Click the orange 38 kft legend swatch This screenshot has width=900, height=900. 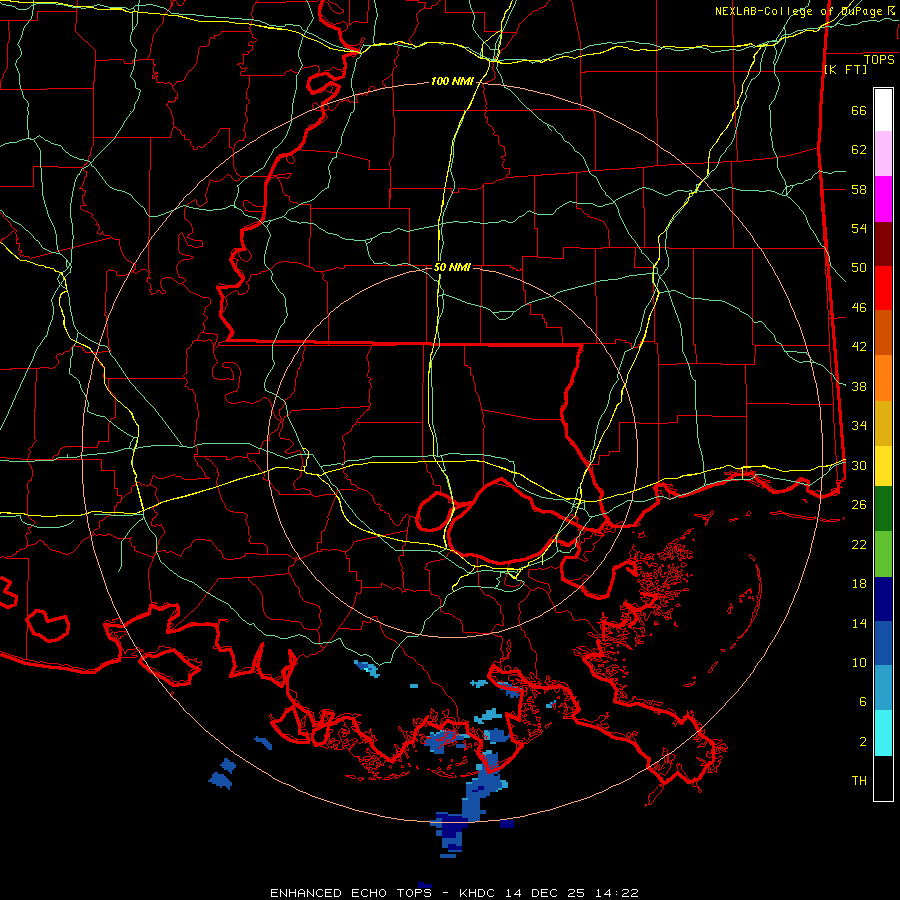tap(883, 378)
